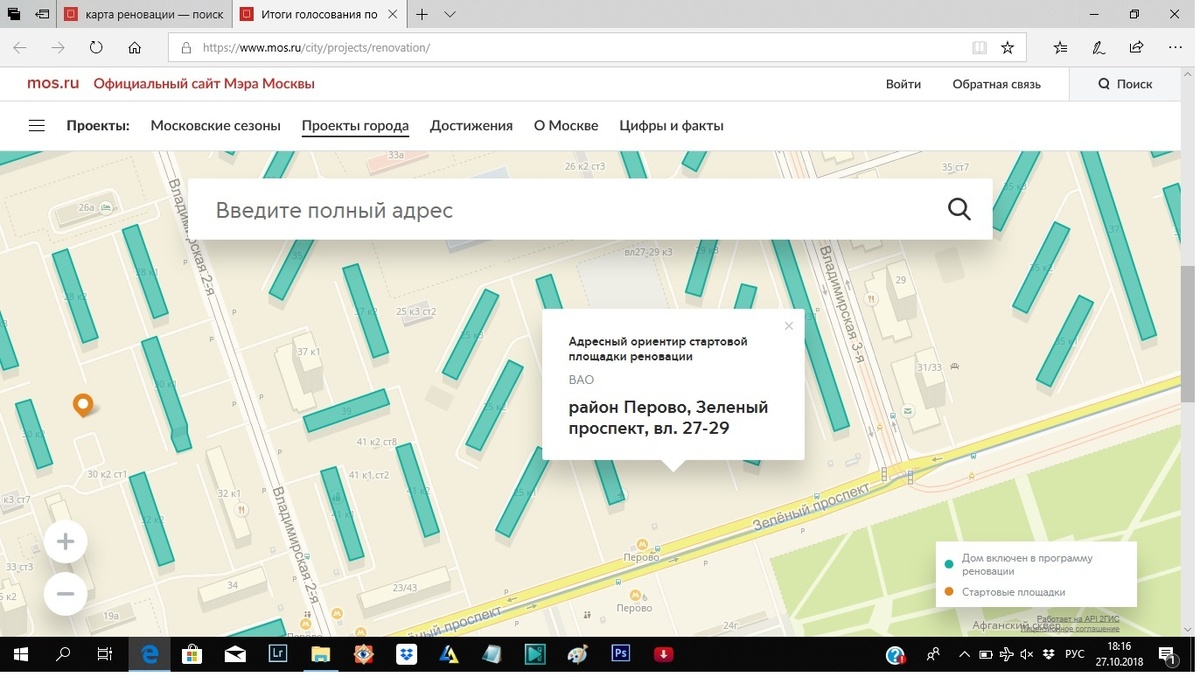The image size is (1200, 677).
Task: Click the add notes pen icon
Action: click(x=1099, y=47)
